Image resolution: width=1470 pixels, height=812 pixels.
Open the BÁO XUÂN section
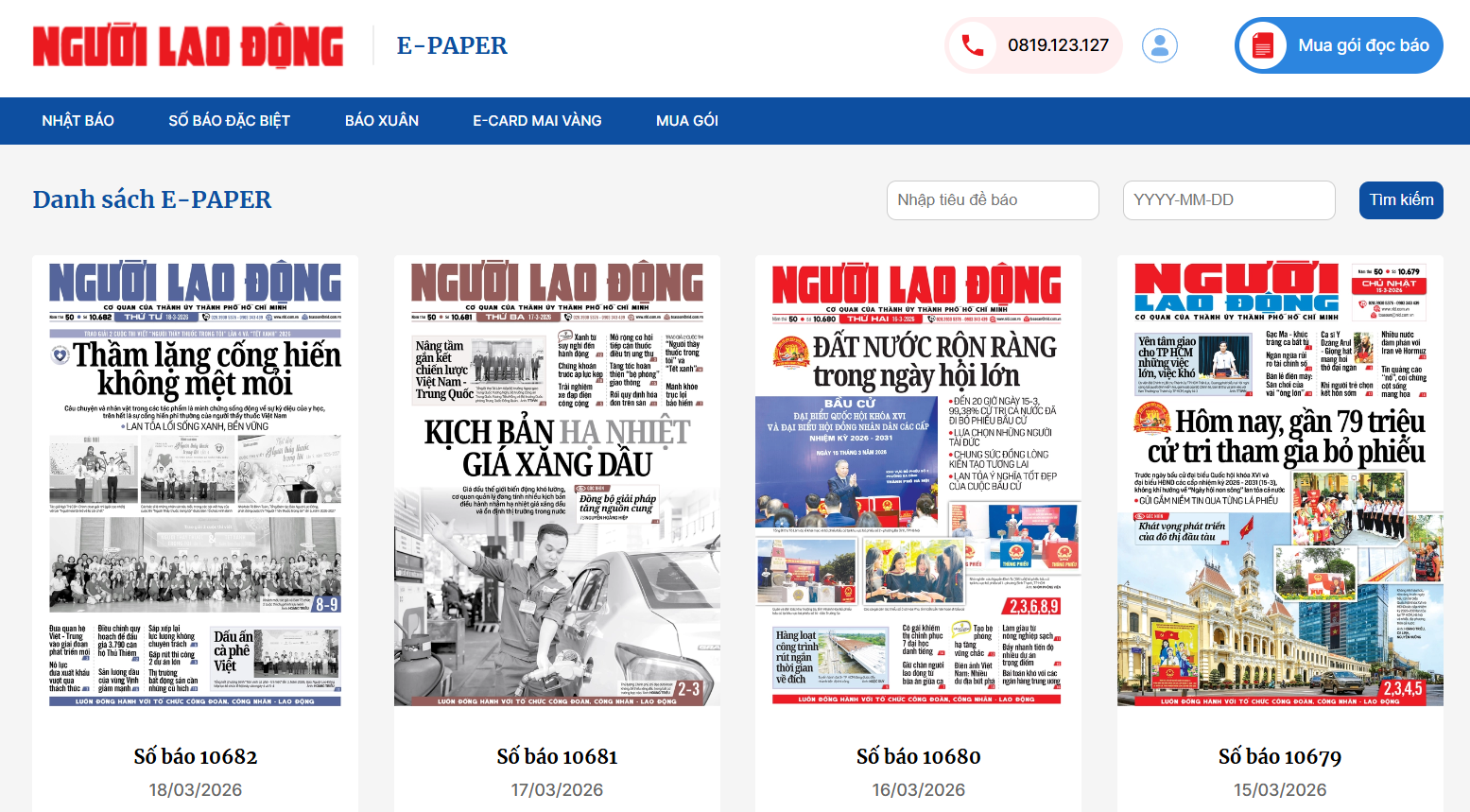coord(382,120)
